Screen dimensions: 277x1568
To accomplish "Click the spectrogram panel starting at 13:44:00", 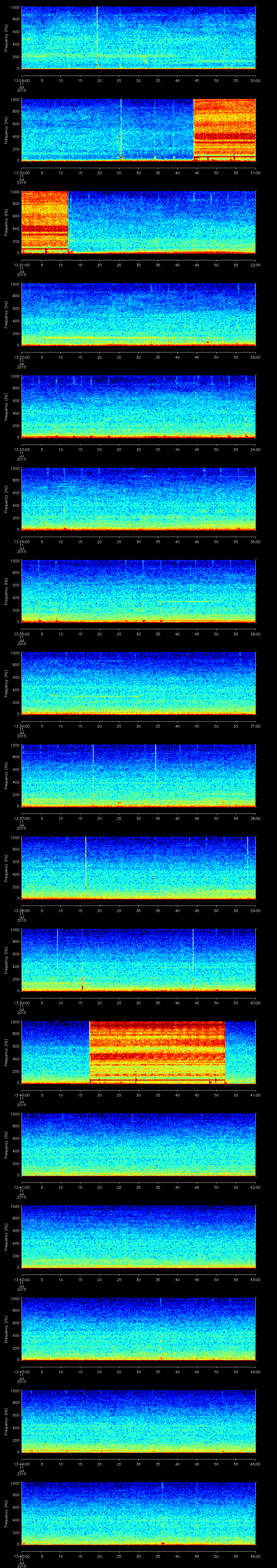I will point(138,1422).
